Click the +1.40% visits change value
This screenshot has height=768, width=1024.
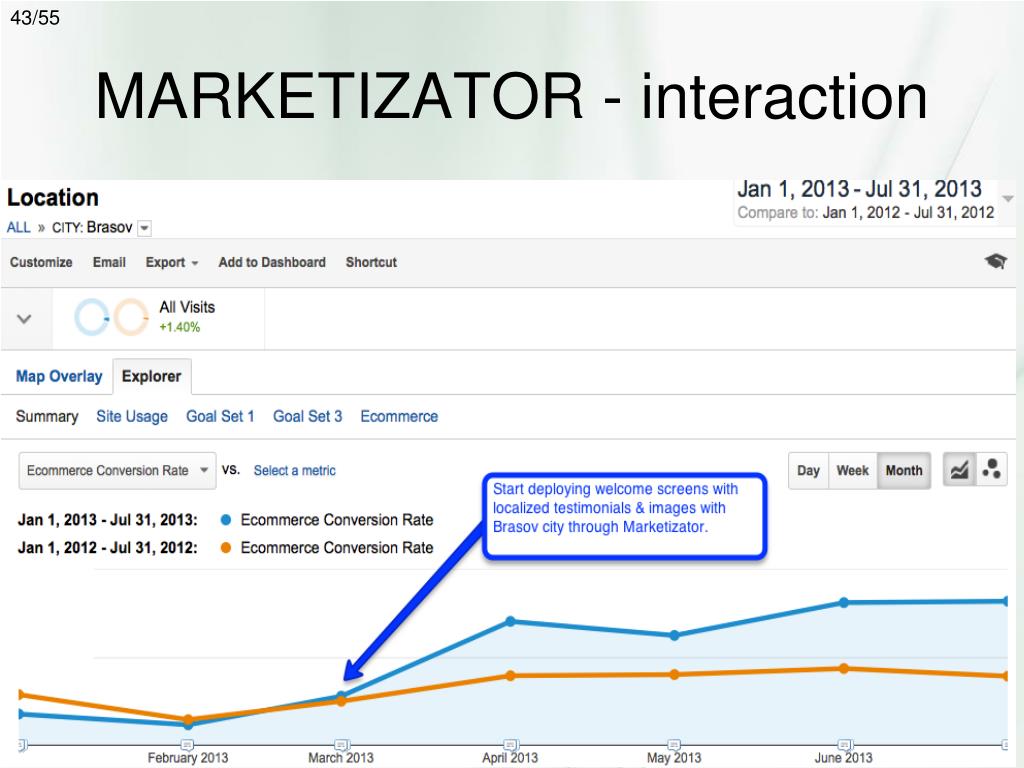[180, 327]
